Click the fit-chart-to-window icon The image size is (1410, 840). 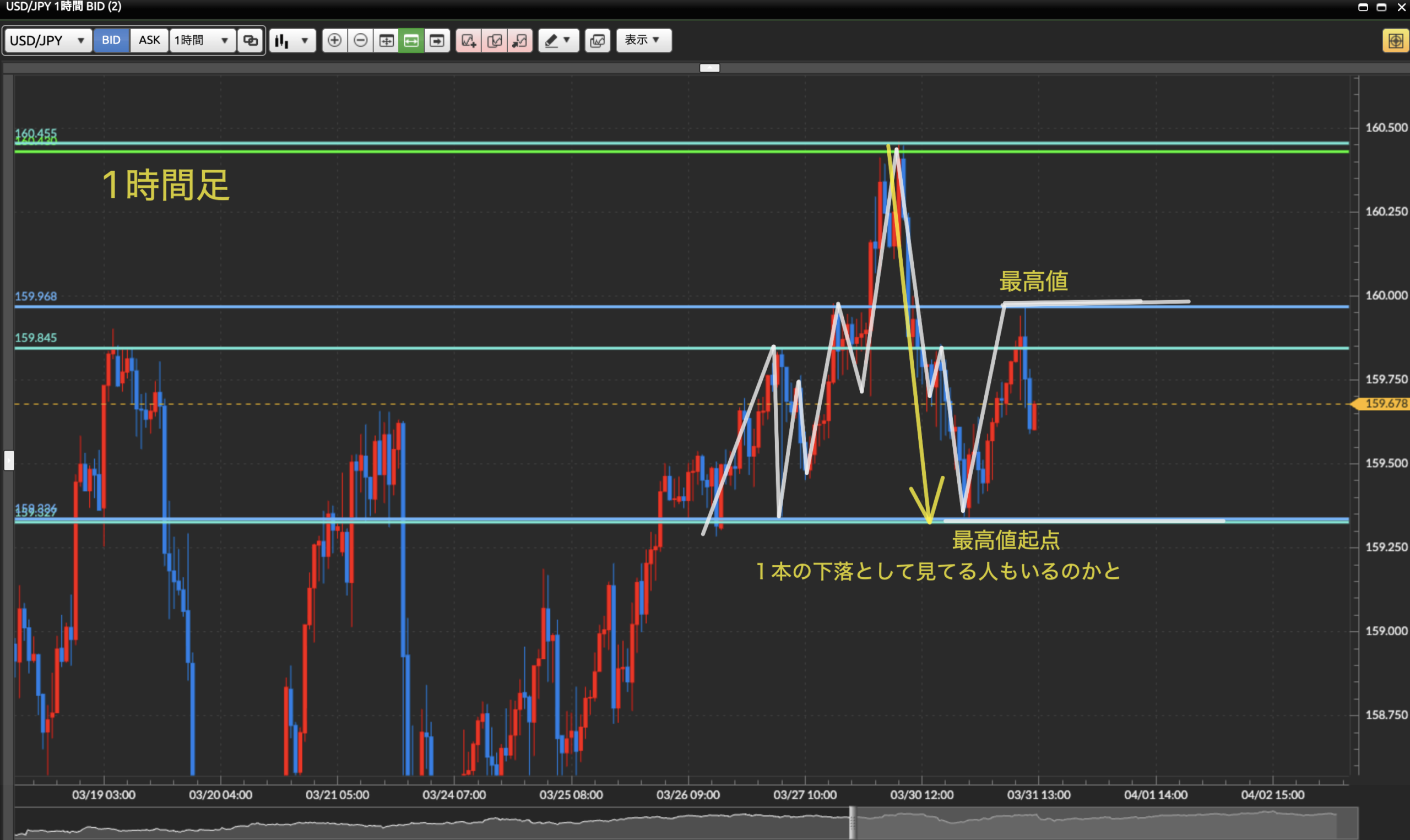[x=387, y=40]
